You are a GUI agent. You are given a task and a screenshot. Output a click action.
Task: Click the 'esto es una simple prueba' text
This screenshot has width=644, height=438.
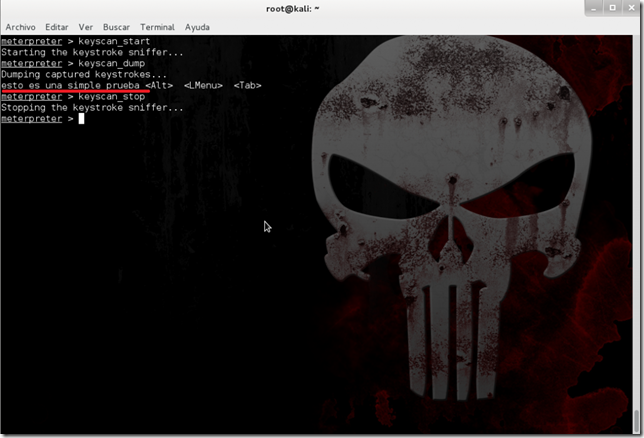click(x=70, y=85)
